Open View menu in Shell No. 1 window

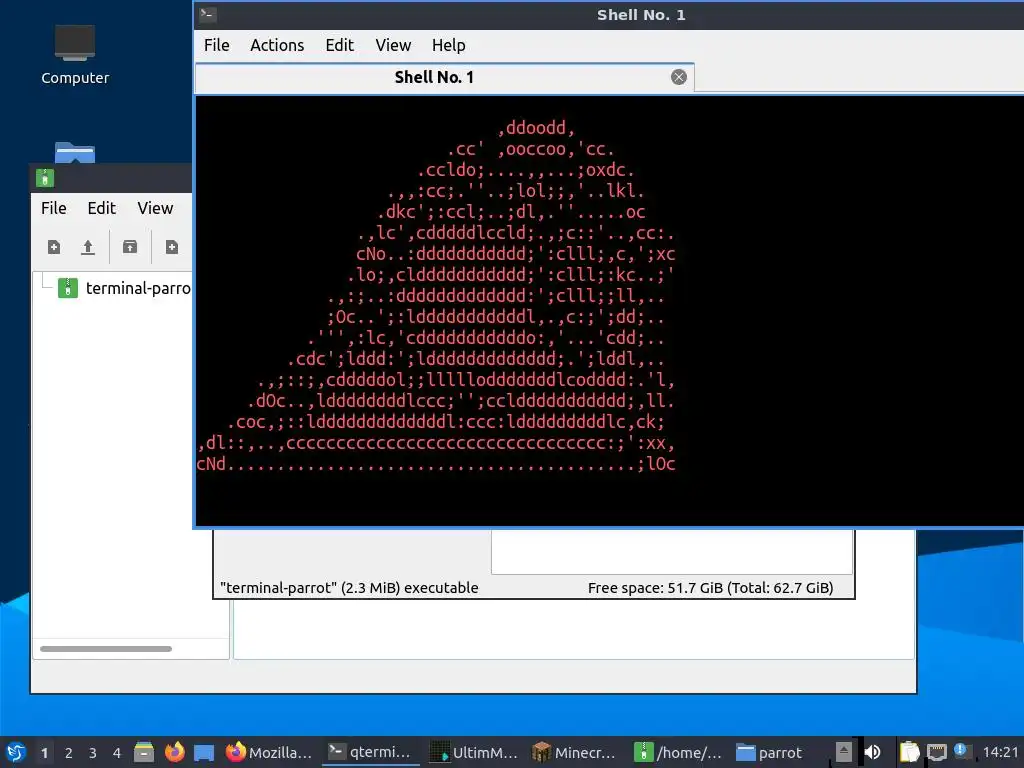point(393,45)
